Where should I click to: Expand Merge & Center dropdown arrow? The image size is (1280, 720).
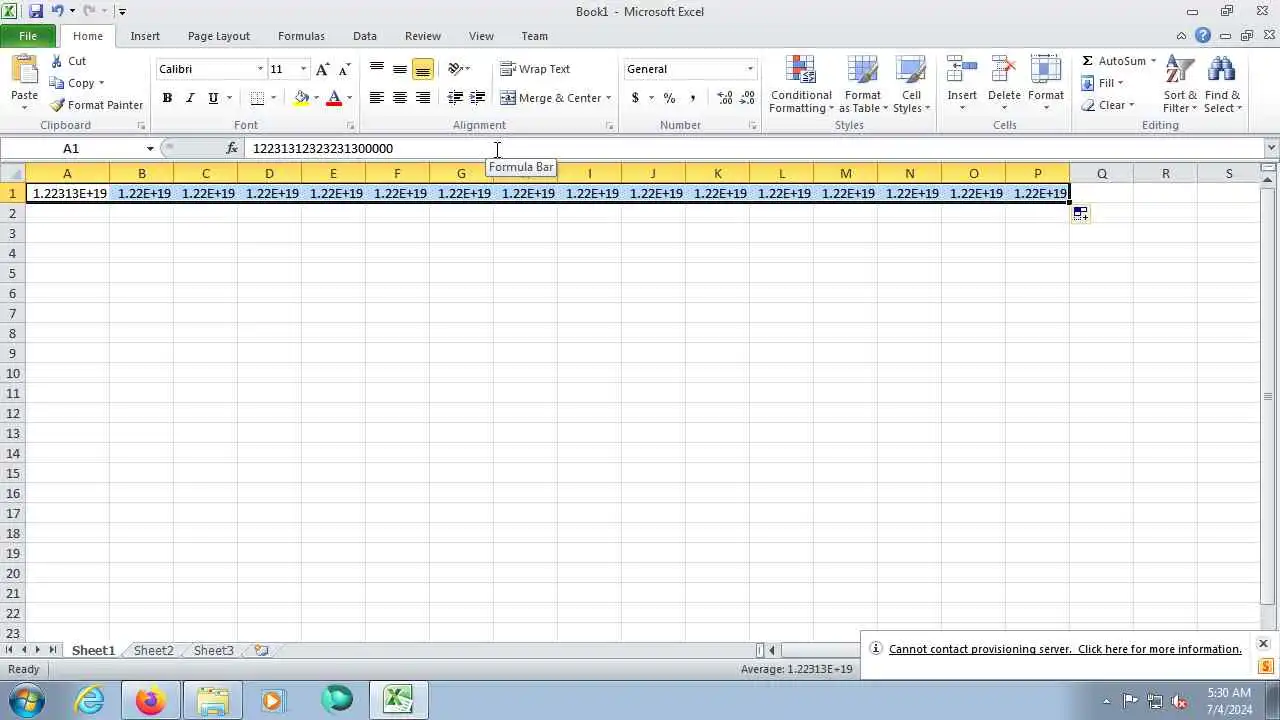(608, 98)
